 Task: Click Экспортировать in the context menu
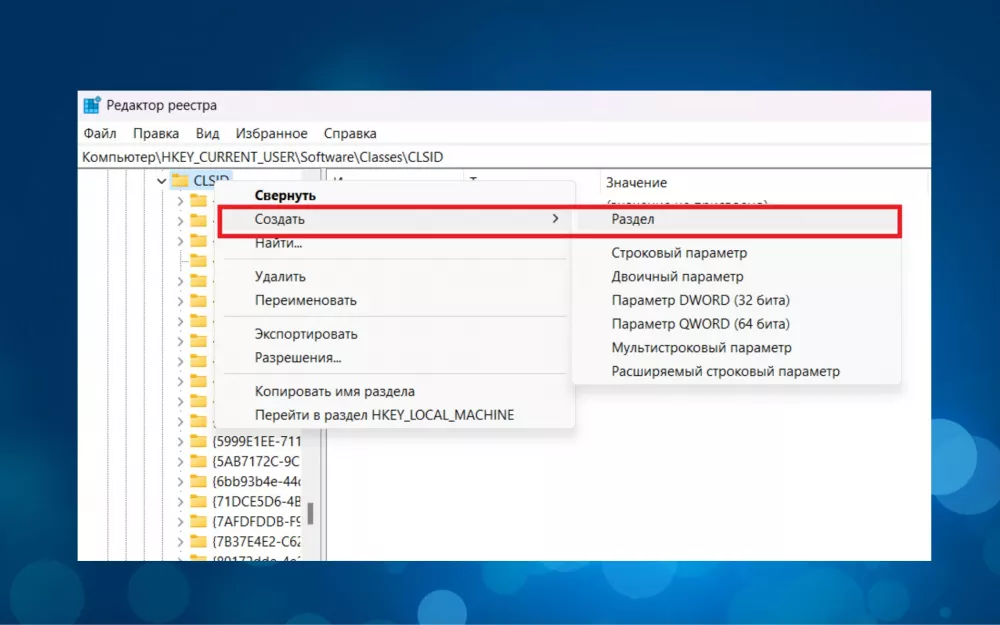[306, 334]
